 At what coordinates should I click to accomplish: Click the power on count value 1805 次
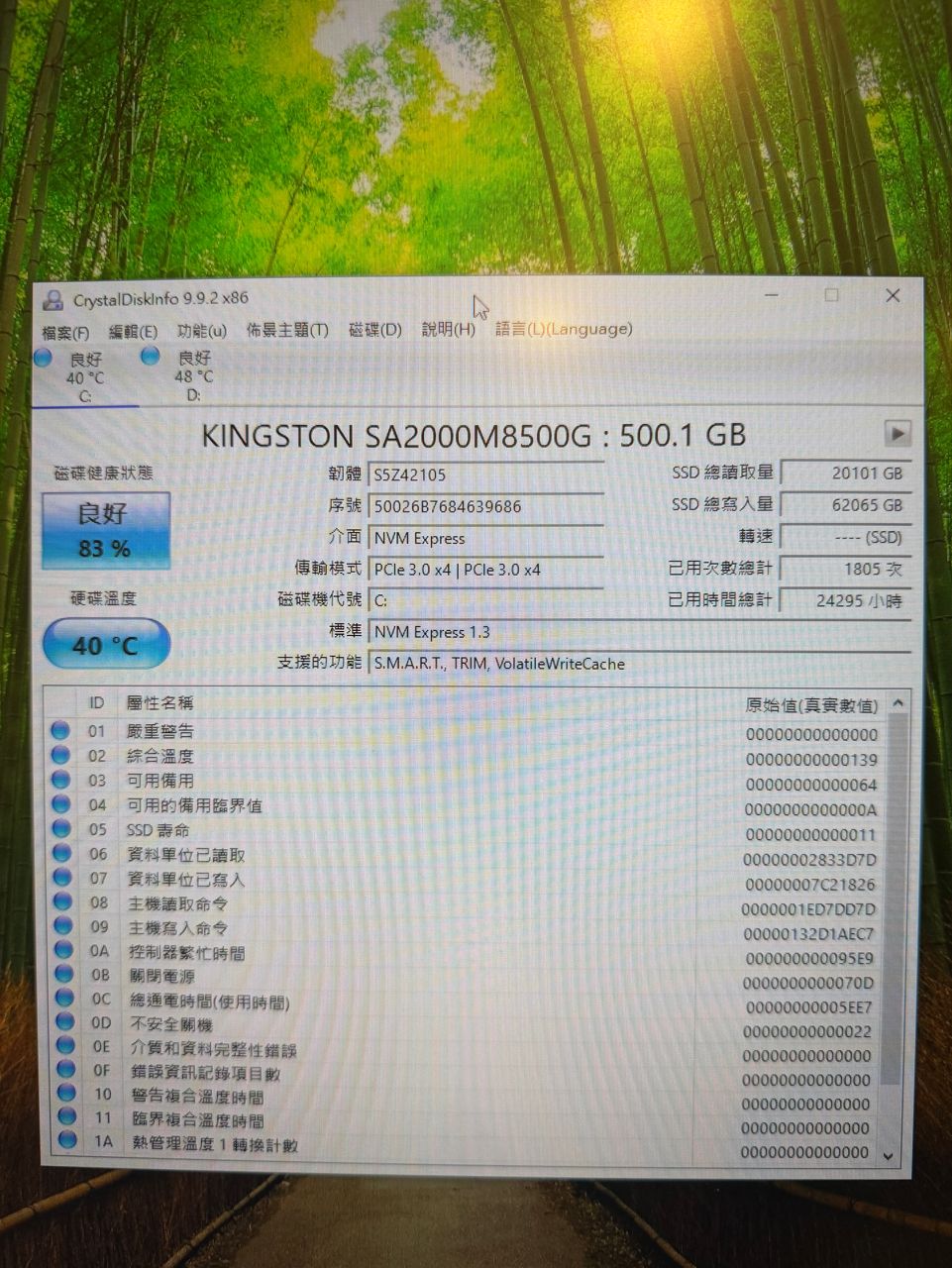(x=845, y=569)
